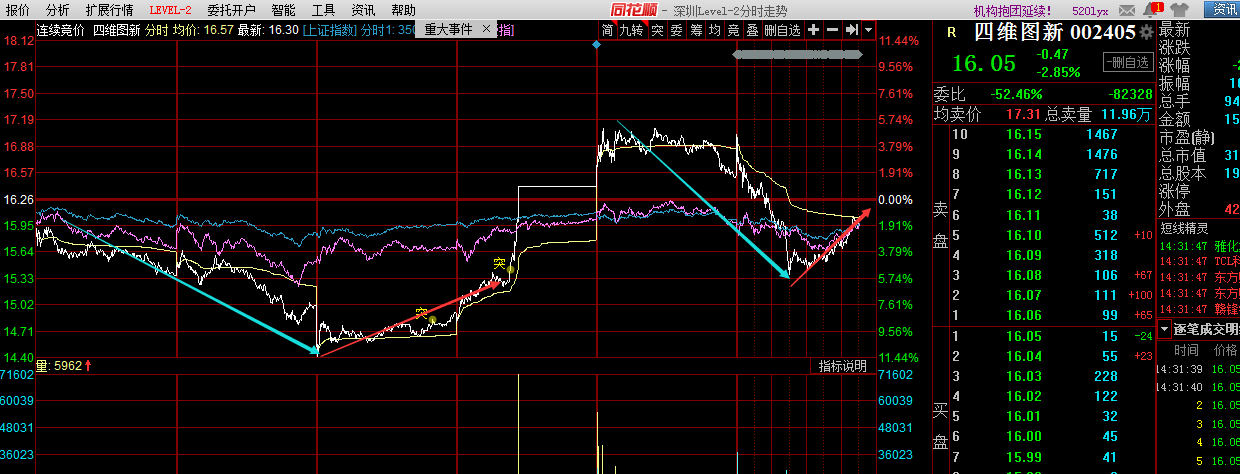Open the 资讯 menu in menu bar
1240x474 pixels.
pyautogui.click(x=363, y=10)
